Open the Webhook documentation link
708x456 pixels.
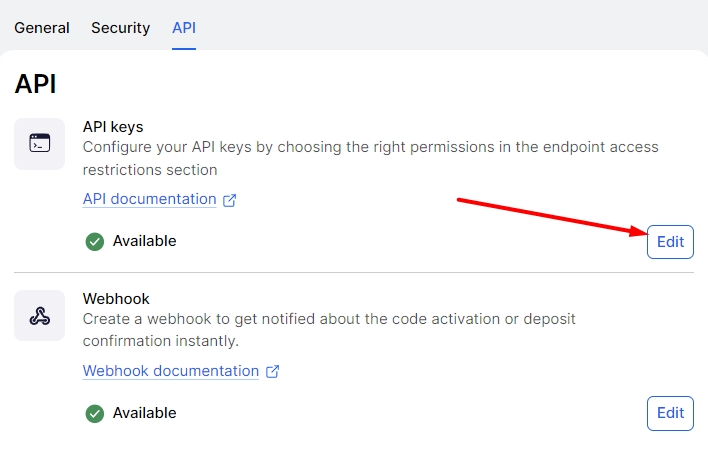pyautogui.click(x=171, y=371)
